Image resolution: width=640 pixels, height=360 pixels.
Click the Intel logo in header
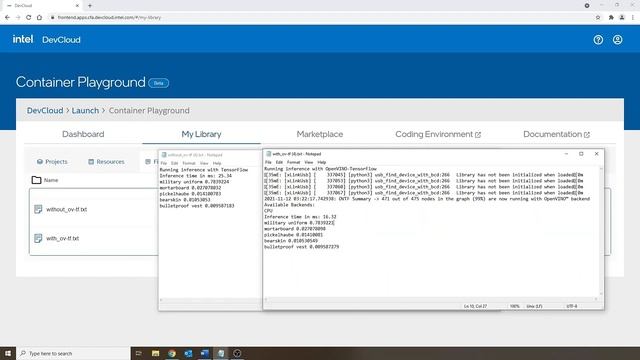tap(23, 39)
